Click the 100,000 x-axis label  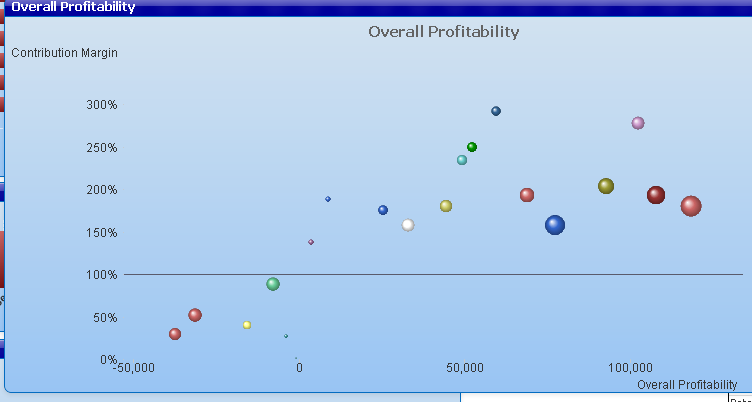tap(630, 368)
